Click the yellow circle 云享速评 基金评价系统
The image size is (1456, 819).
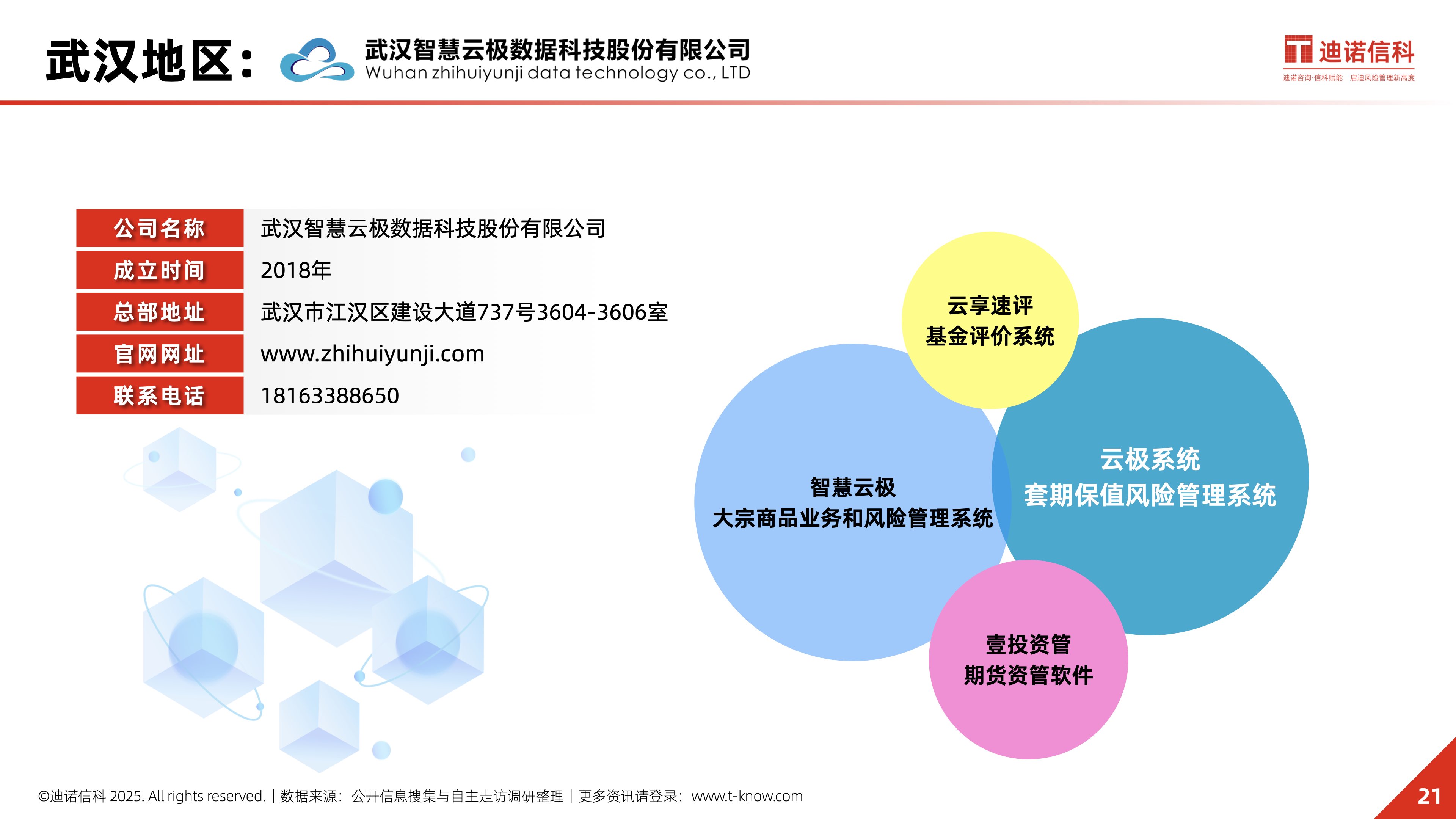point(990,320)
